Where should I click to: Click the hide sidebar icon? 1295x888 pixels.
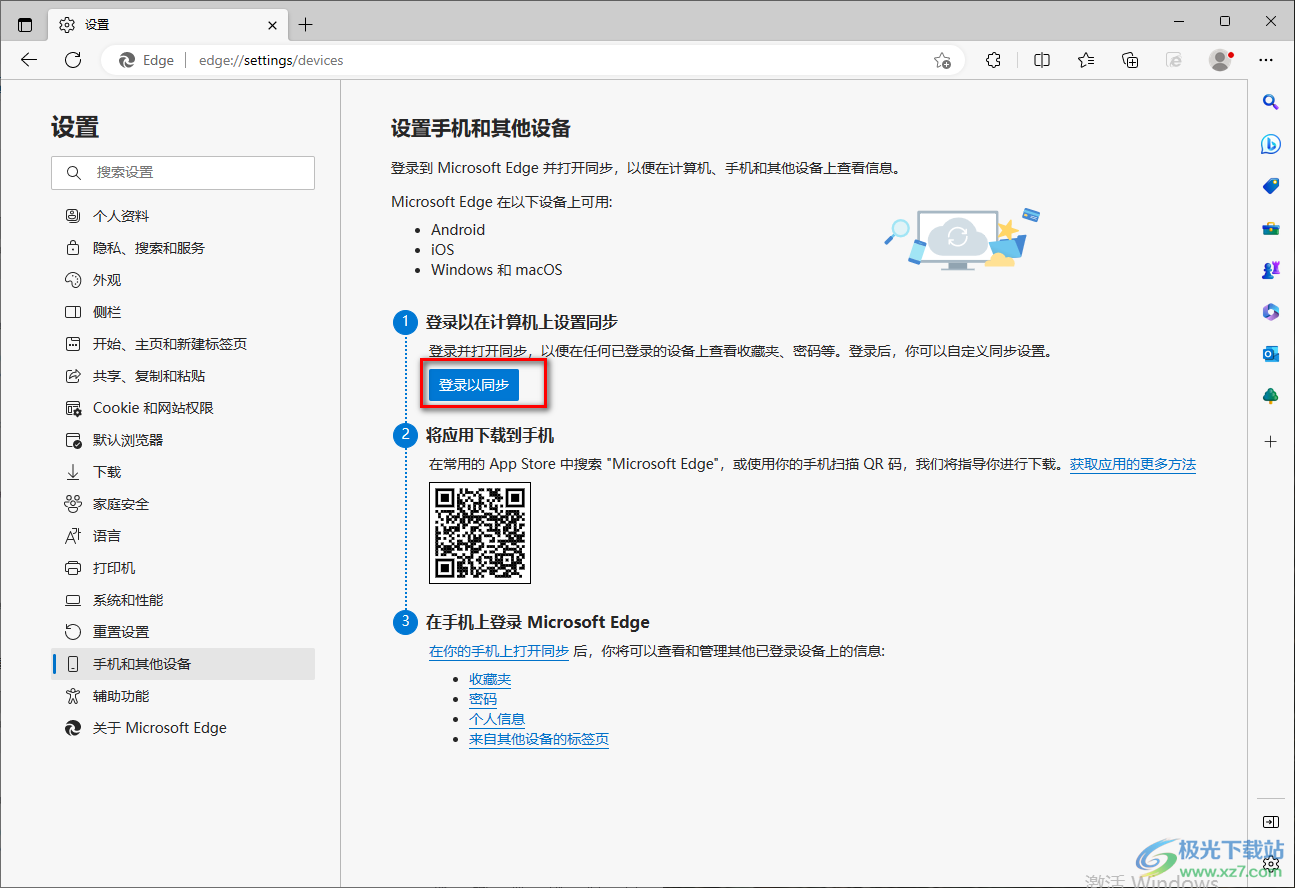pyautogui.click(x=1271, y=822)
